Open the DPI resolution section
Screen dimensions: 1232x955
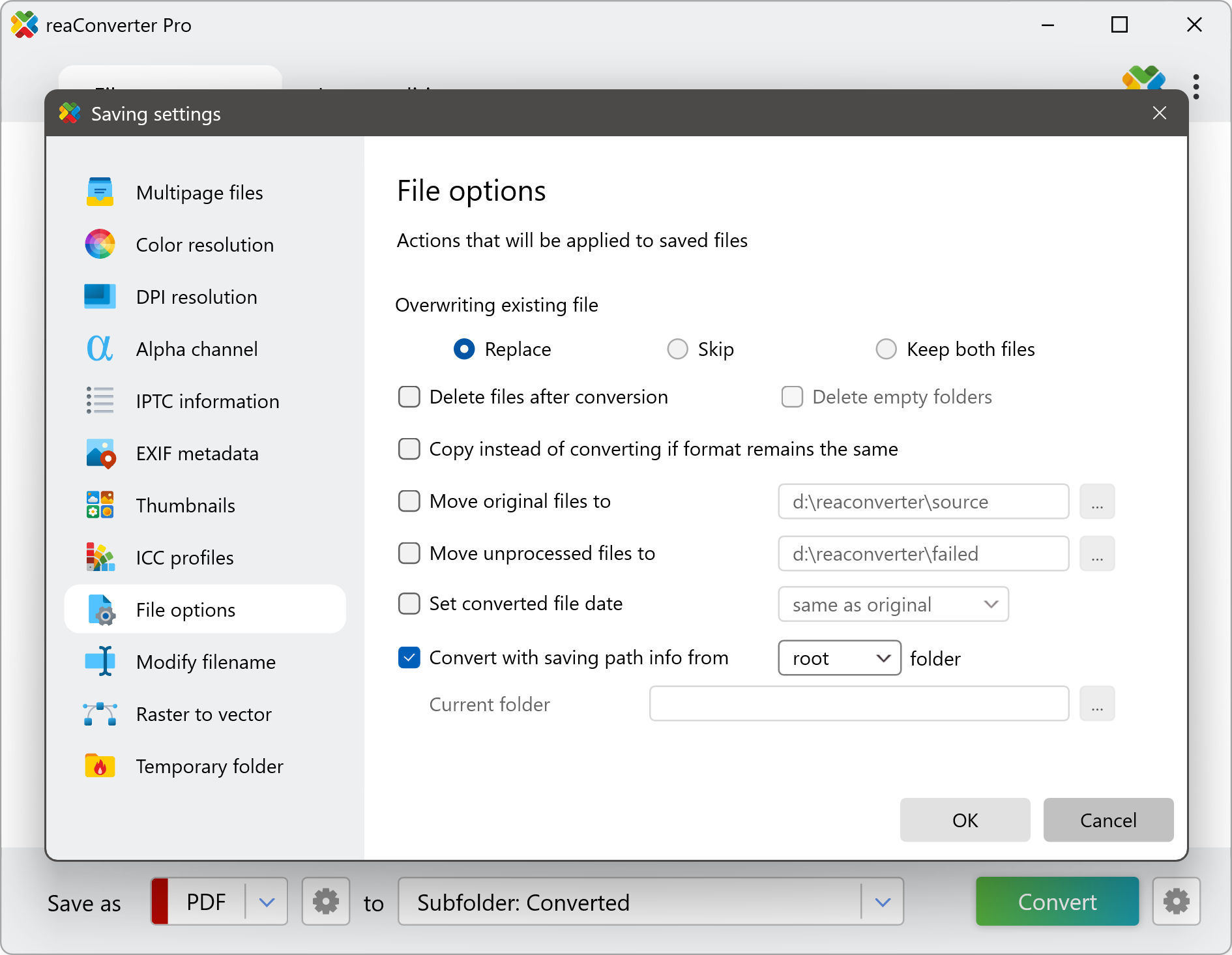(196, 297)
